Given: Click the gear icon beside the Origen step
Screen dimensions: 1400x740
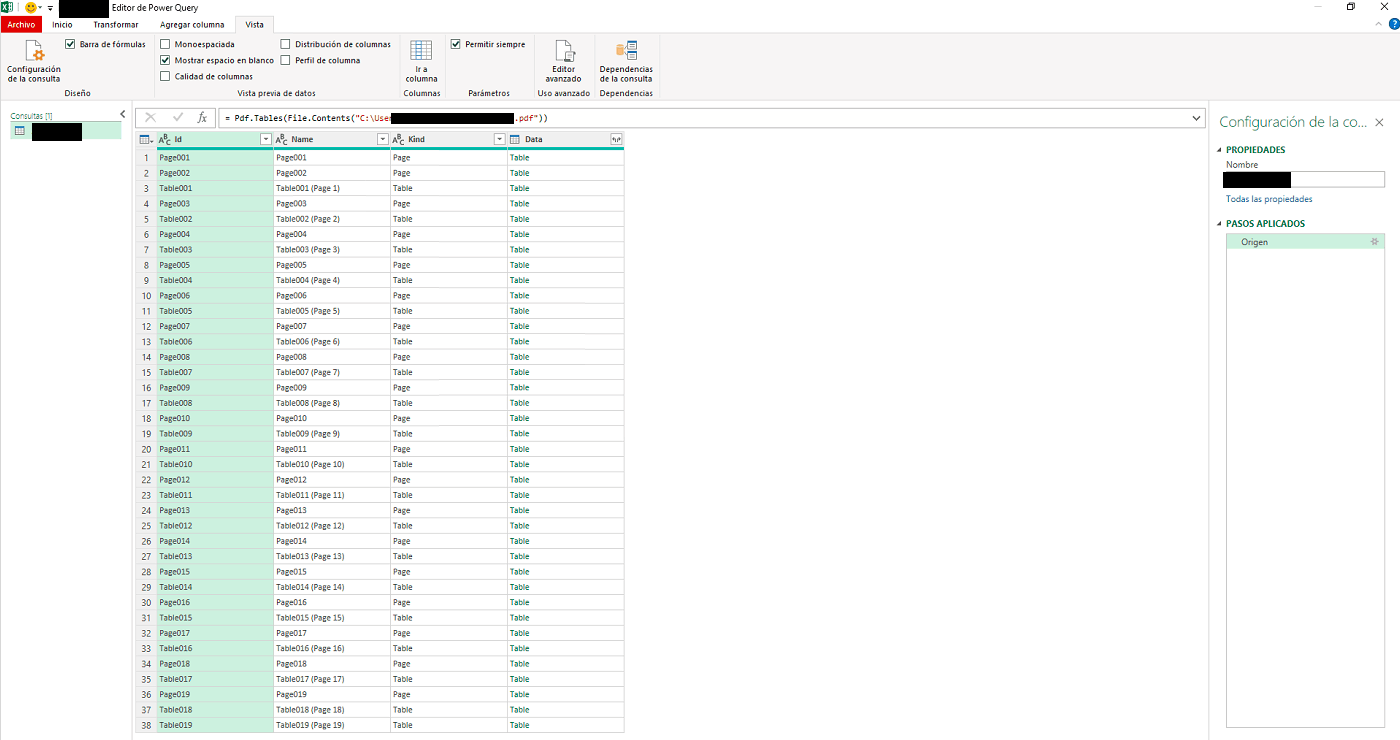Looking at the screenshot, I should click(1374, 241).
